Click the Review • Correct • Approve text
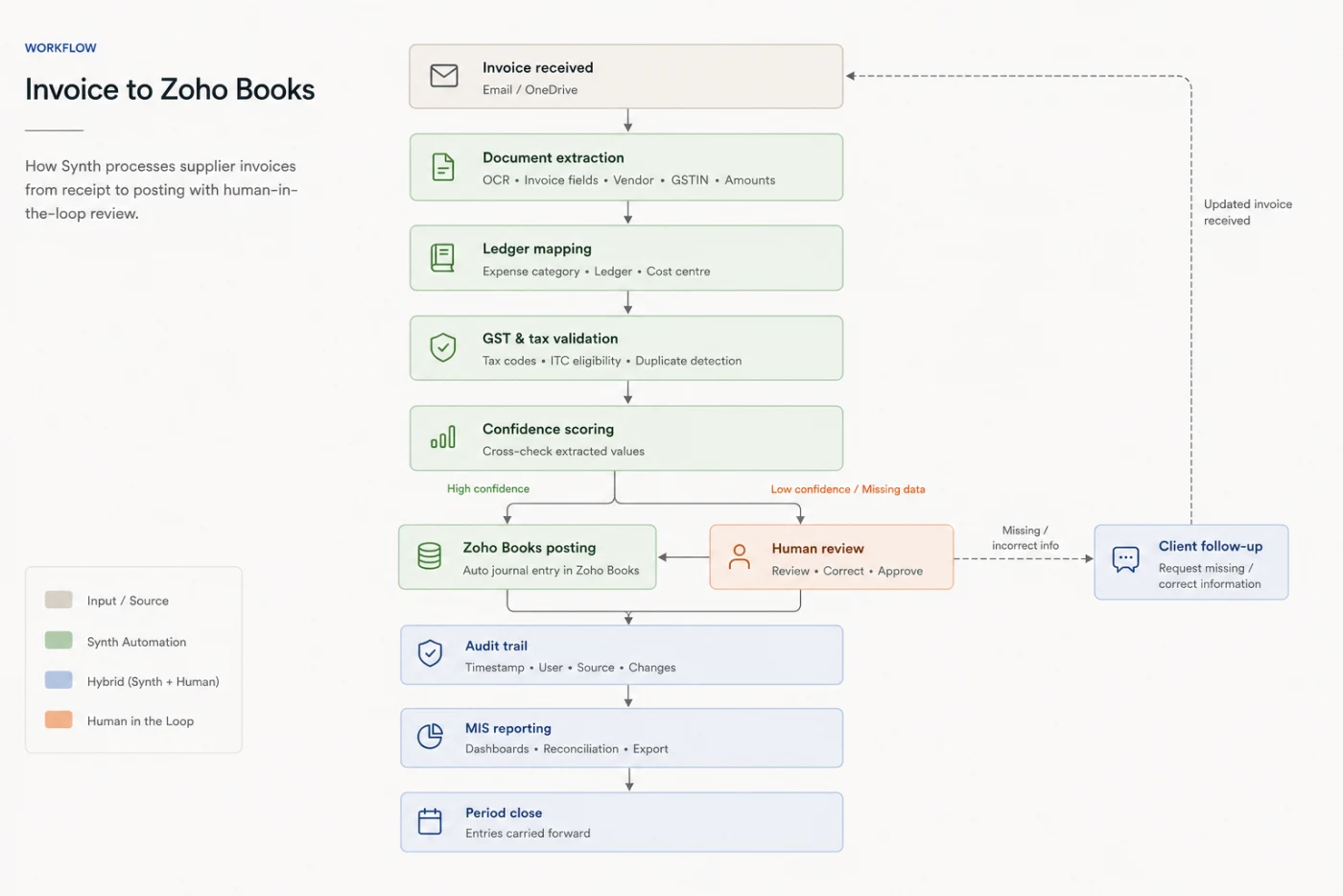The width and height of the screenshot is (1343, 896). [x=847, y=571]
